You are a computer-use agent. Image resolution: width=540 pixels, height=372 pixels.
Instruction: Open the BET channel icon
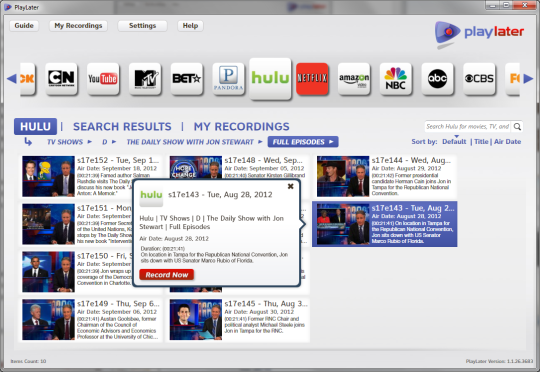click(x=187, y=79)
